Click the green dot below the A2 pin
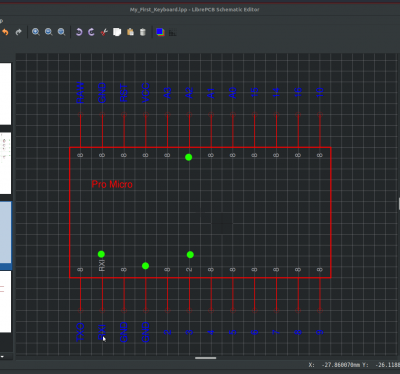Viewport: 400px width, 374px height. tap(189, 157)
